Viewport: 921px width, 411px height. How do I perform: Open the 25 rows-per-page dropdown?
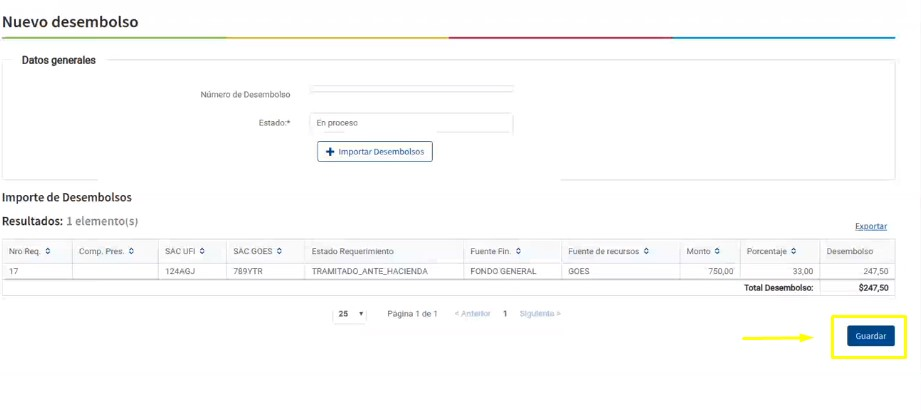click(x=350, y=314)
